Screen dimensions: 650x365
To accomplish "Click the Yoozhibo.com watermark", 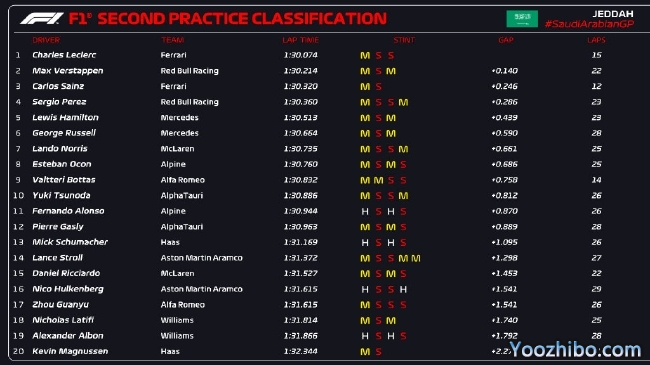I will [x=575, y=350].
